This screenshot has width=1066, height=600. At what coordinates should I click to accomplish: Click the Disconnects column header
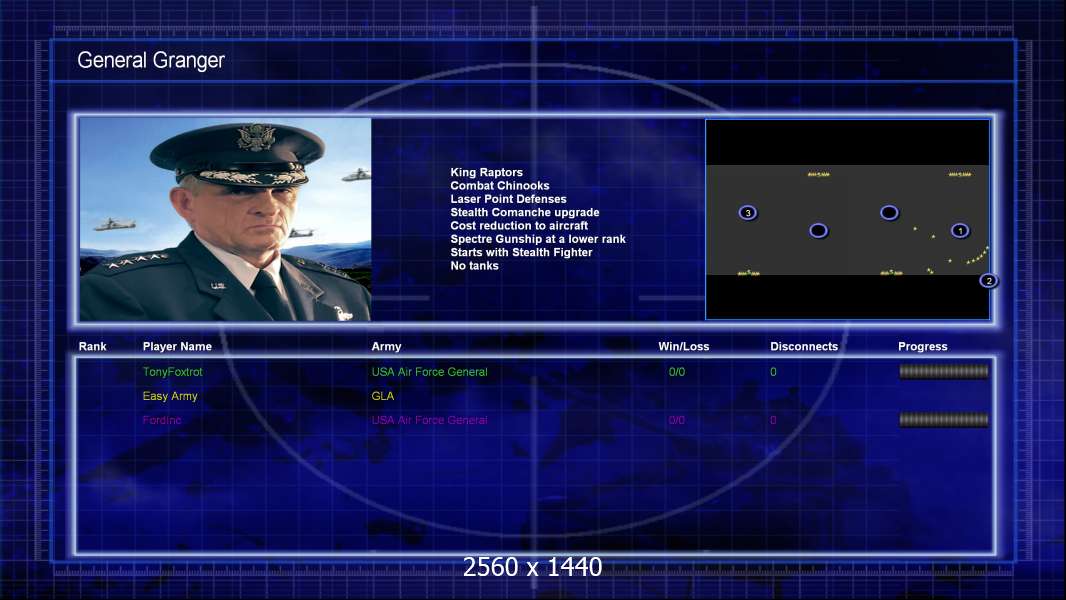tap(804, 347)
